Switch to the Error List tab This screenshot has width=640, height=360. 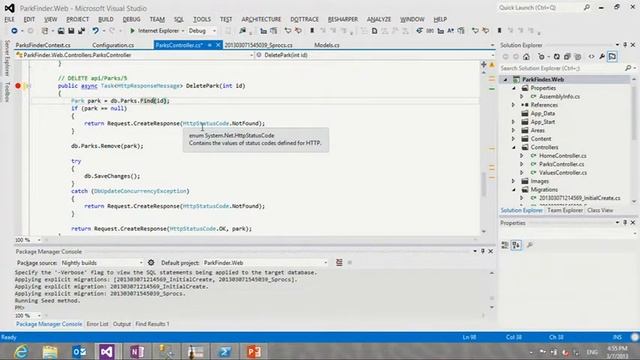pyautogui.click(x=98, y=324)
